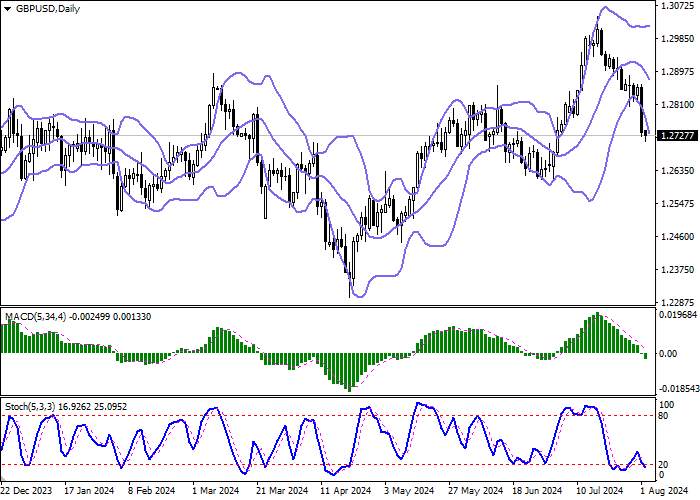Select the 1.26350 price scale label
The image size is (700, 500).
[x=678, y=171]
